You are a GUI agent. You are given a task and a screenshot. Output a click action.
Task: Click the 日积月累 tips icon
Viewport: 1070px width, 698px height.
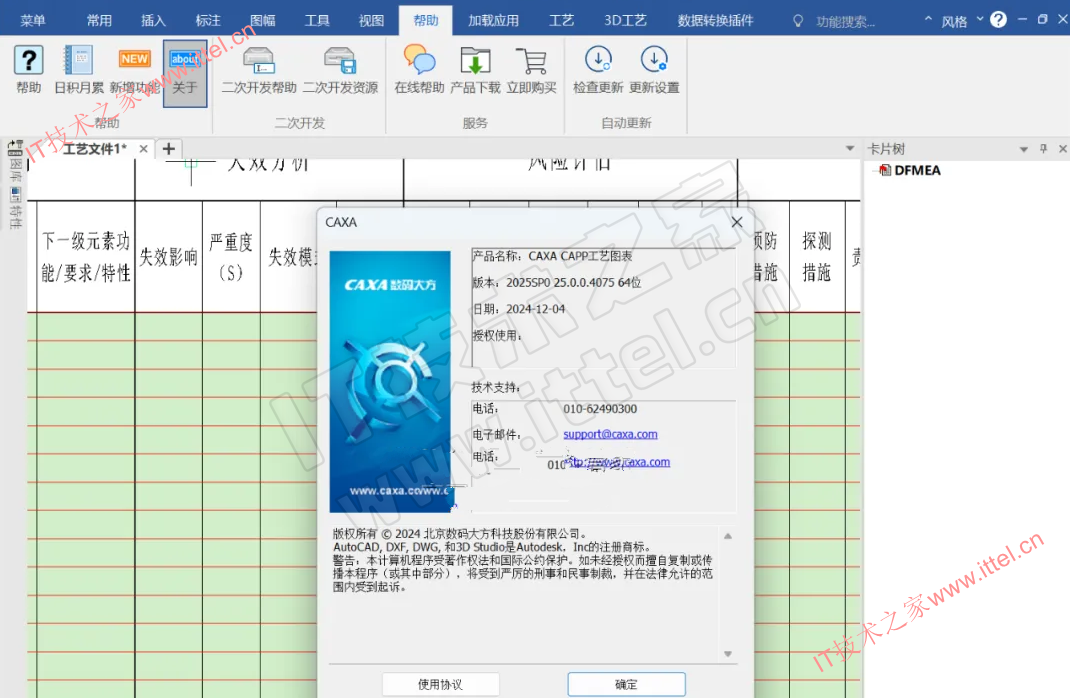tap(78, 69)
